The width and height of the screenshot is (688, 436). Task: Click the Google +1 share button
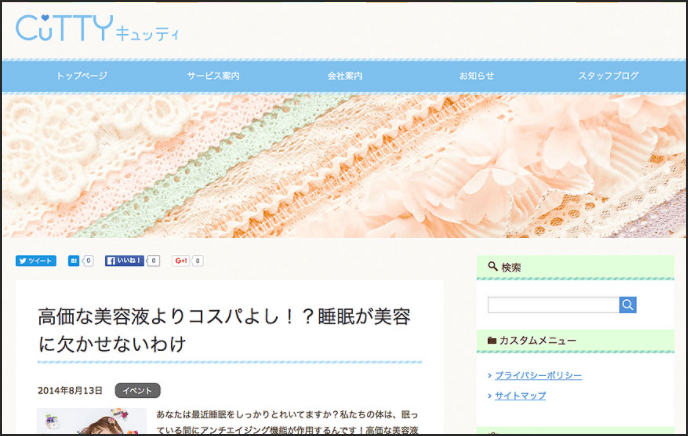click(181, 261)
